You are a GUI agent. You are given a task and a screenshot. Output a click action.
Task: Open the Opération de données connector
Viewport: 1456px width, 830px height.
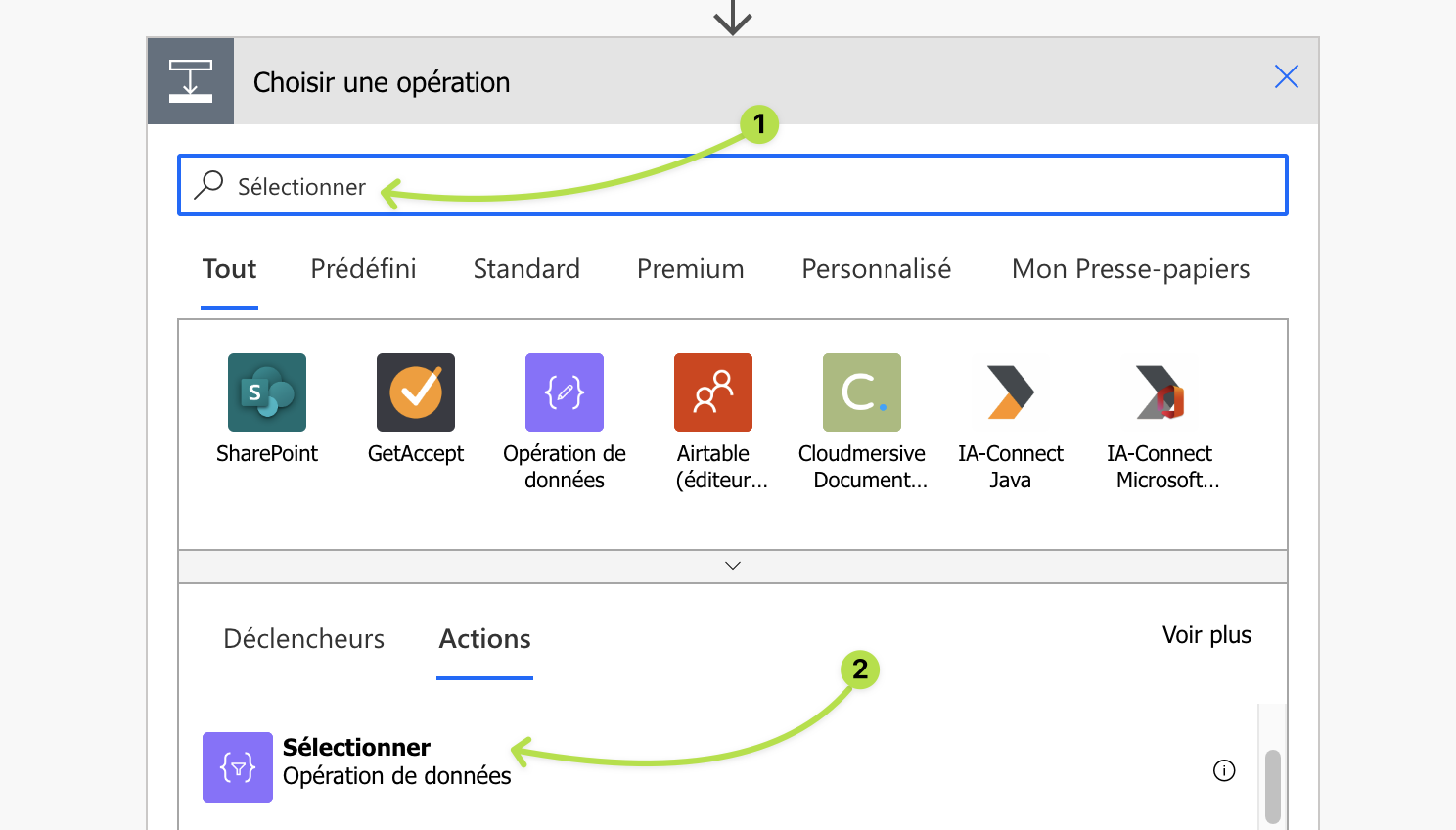(x=565, y=392)
